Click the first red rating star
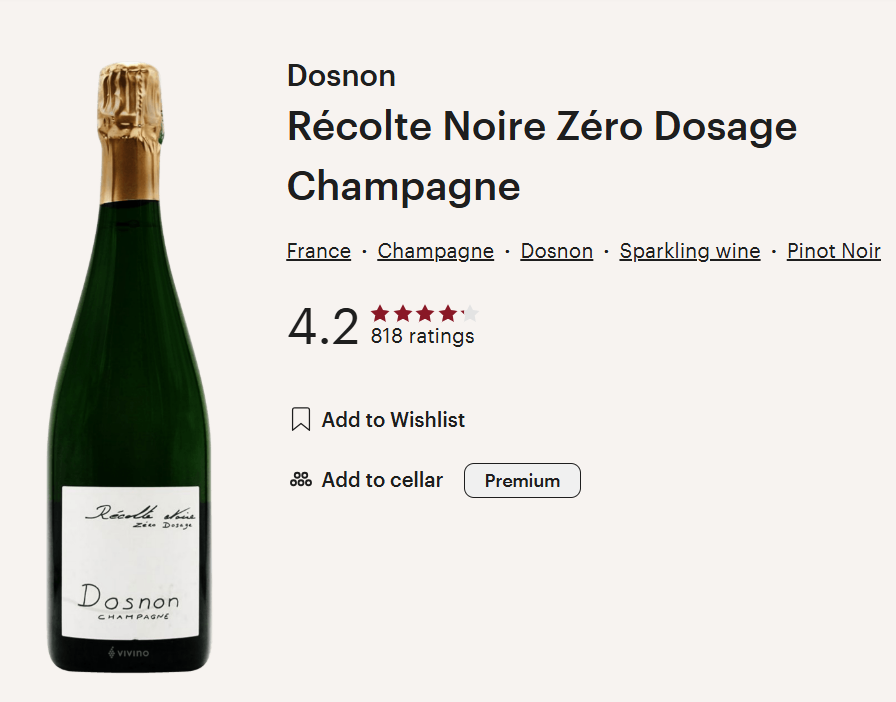 tap(380, 314)
